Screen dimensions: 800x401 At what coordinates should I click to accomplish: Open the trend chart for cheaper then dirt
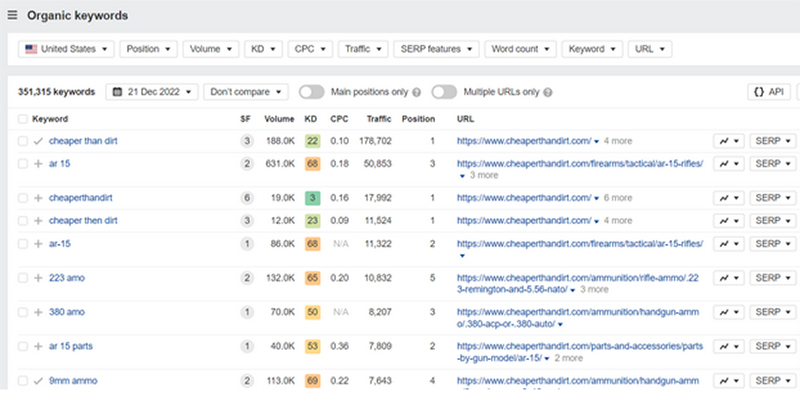(x=729, y=221)
